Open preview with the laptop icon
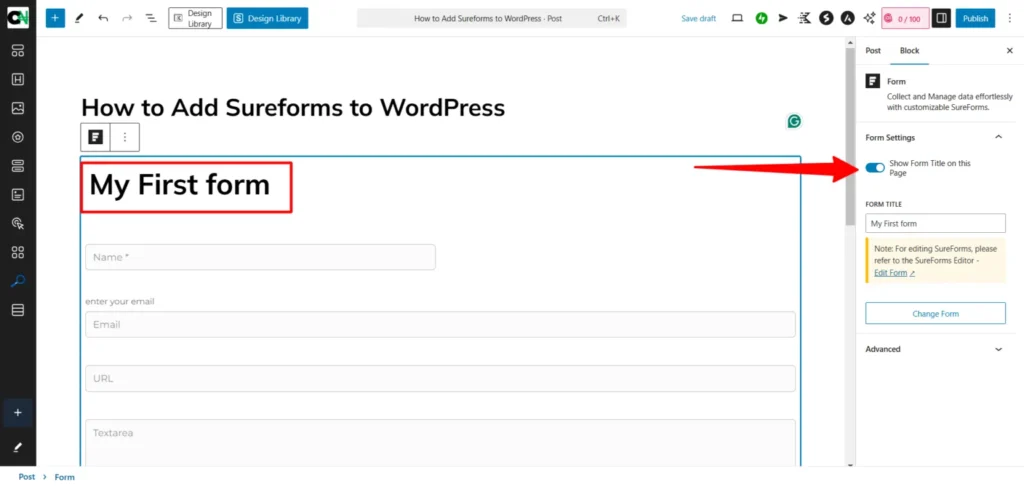Screen dimensions: 1024x487 tap(737, 18)
